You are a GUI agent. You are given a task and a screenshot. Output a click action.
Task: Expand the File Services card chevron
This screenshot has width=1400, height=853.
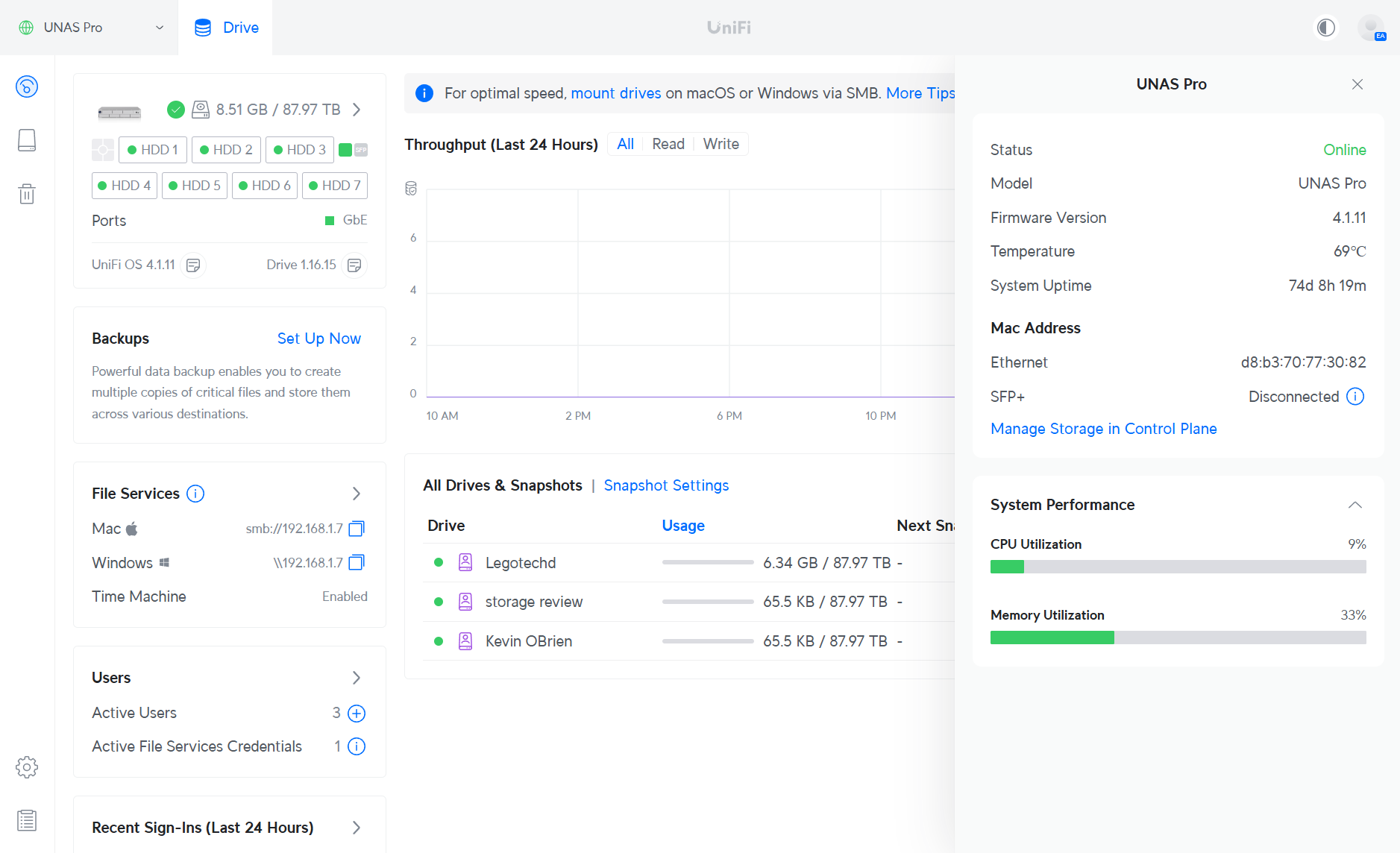click(357, 494)
